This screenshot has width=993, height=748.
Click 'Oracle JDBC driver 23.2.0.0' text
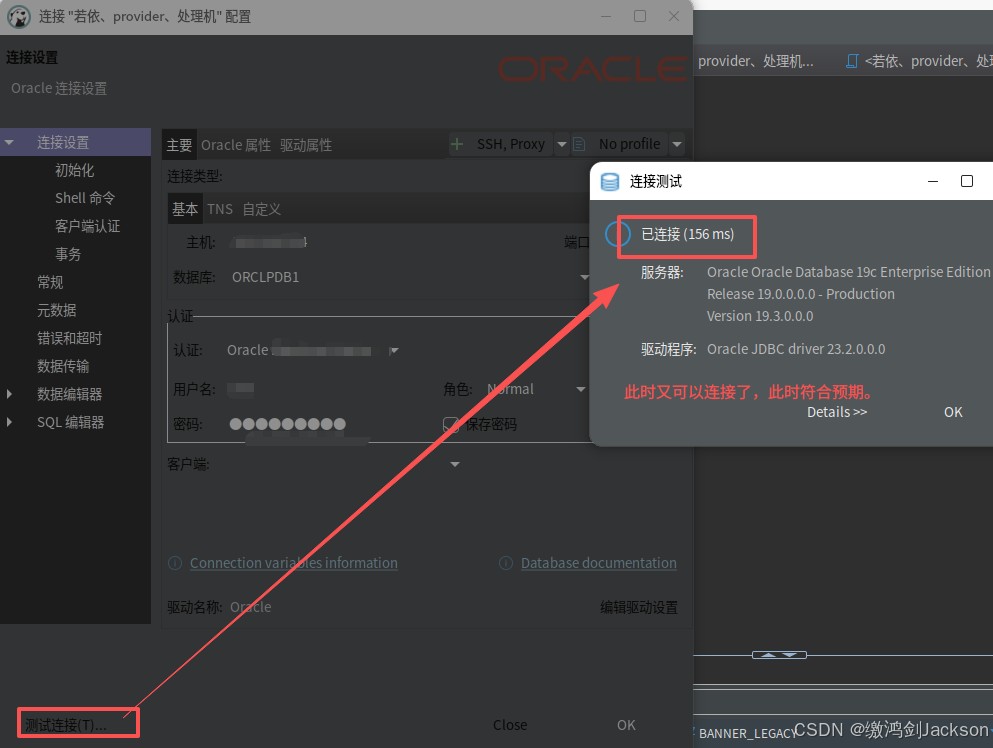[x=796, y=349]
